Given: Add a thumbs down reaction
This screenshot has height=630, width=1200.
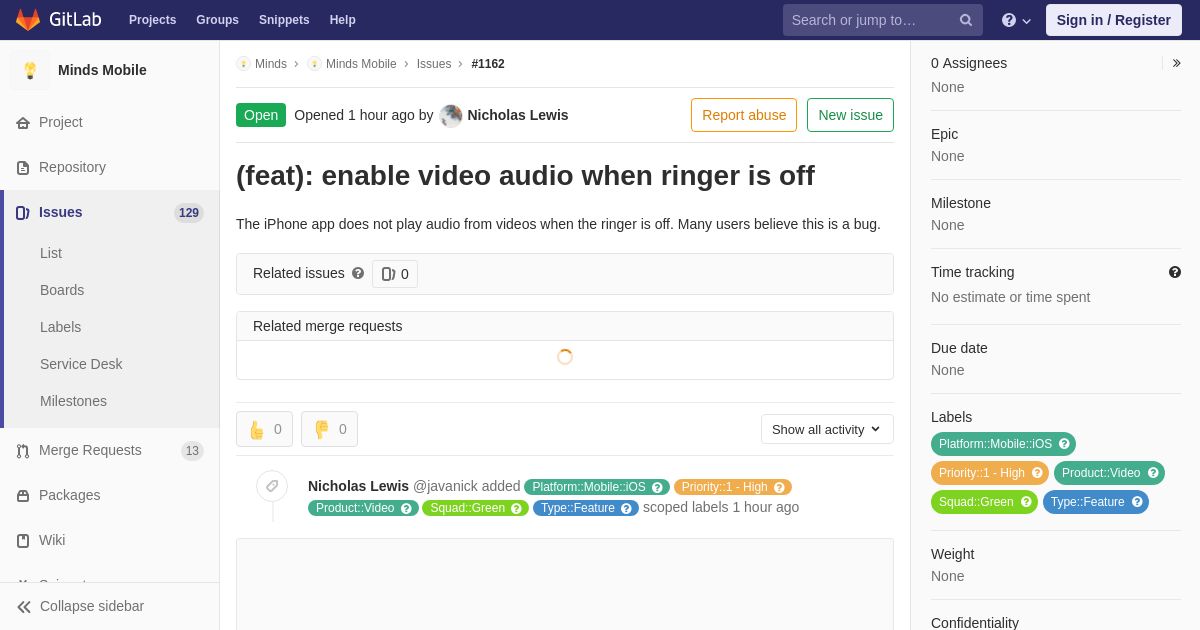Looking at the screenshot, I should (329, 429).
